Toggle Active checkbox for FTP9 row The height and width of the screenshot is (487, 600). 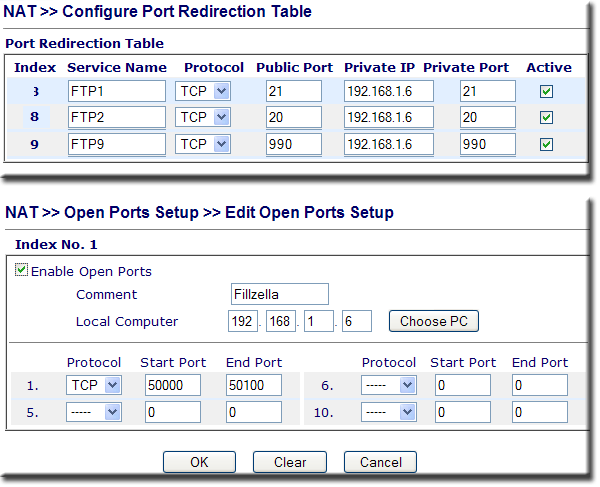pos(546,145)
